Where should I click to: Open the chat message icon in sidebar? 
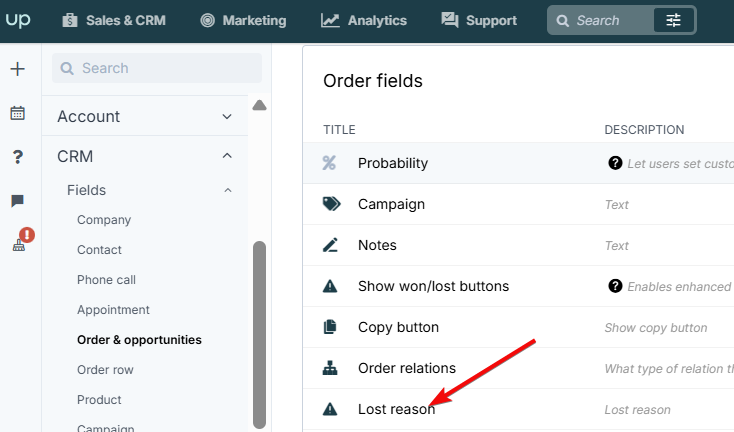click(18, 201)
